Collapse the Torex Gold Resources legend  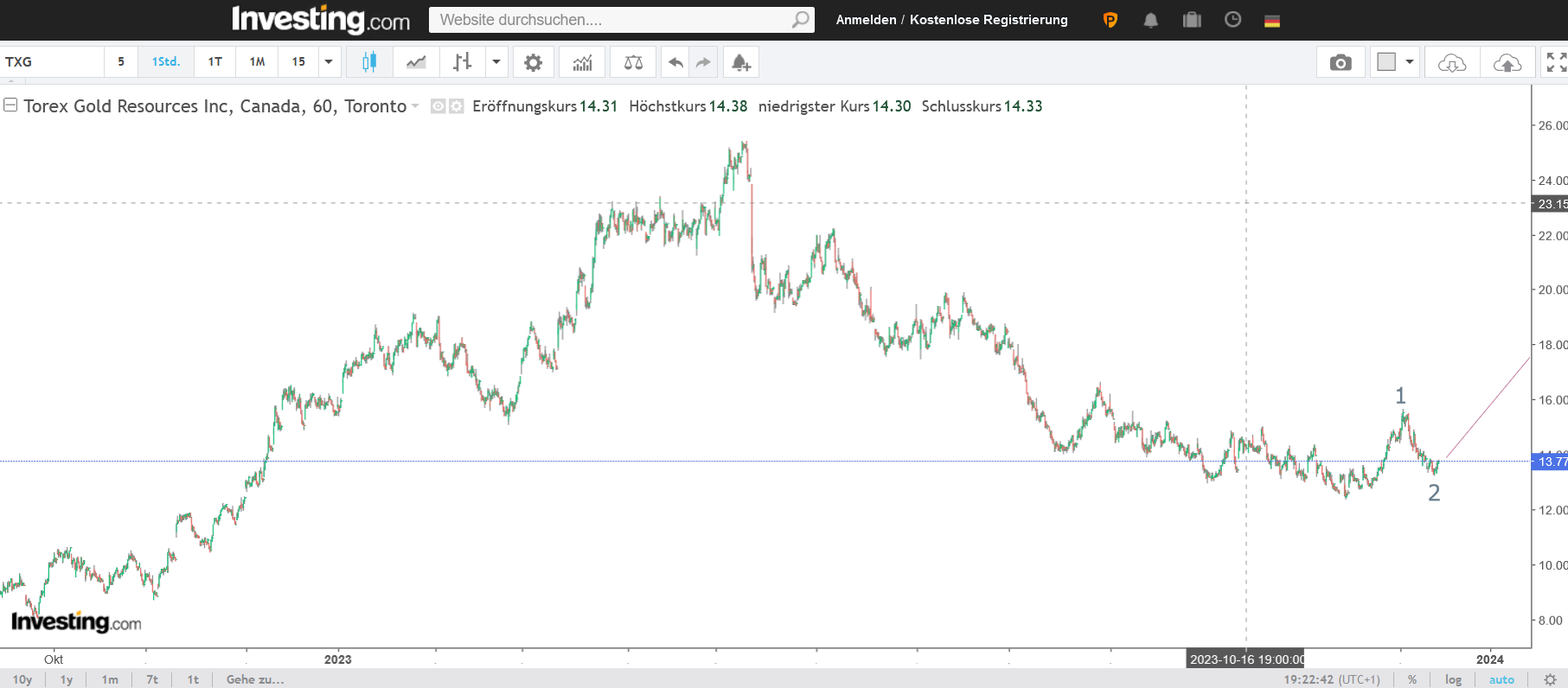tap(10, 105)
